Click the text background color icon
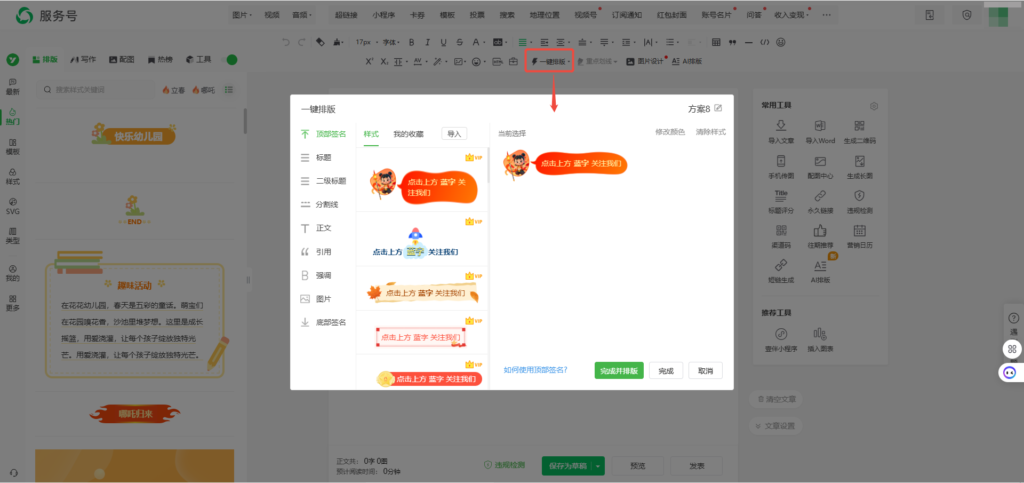Screen dimensions: 1024x483 (x=499, y=42)
